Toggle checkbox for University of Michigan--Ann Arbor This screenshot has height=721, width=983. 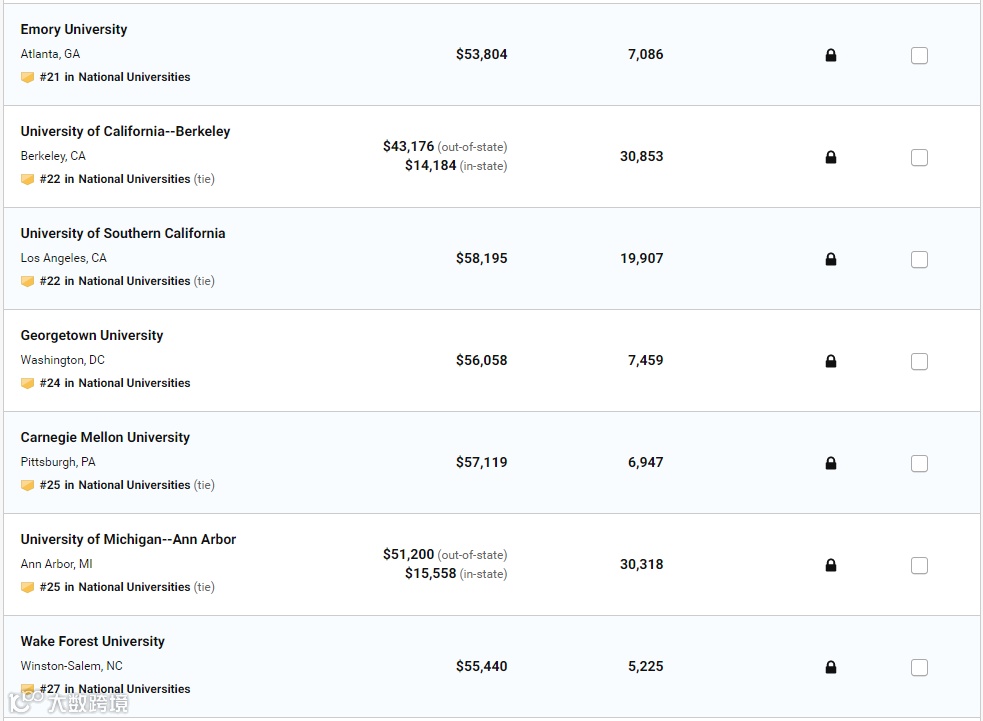click(x=919, y=566)
